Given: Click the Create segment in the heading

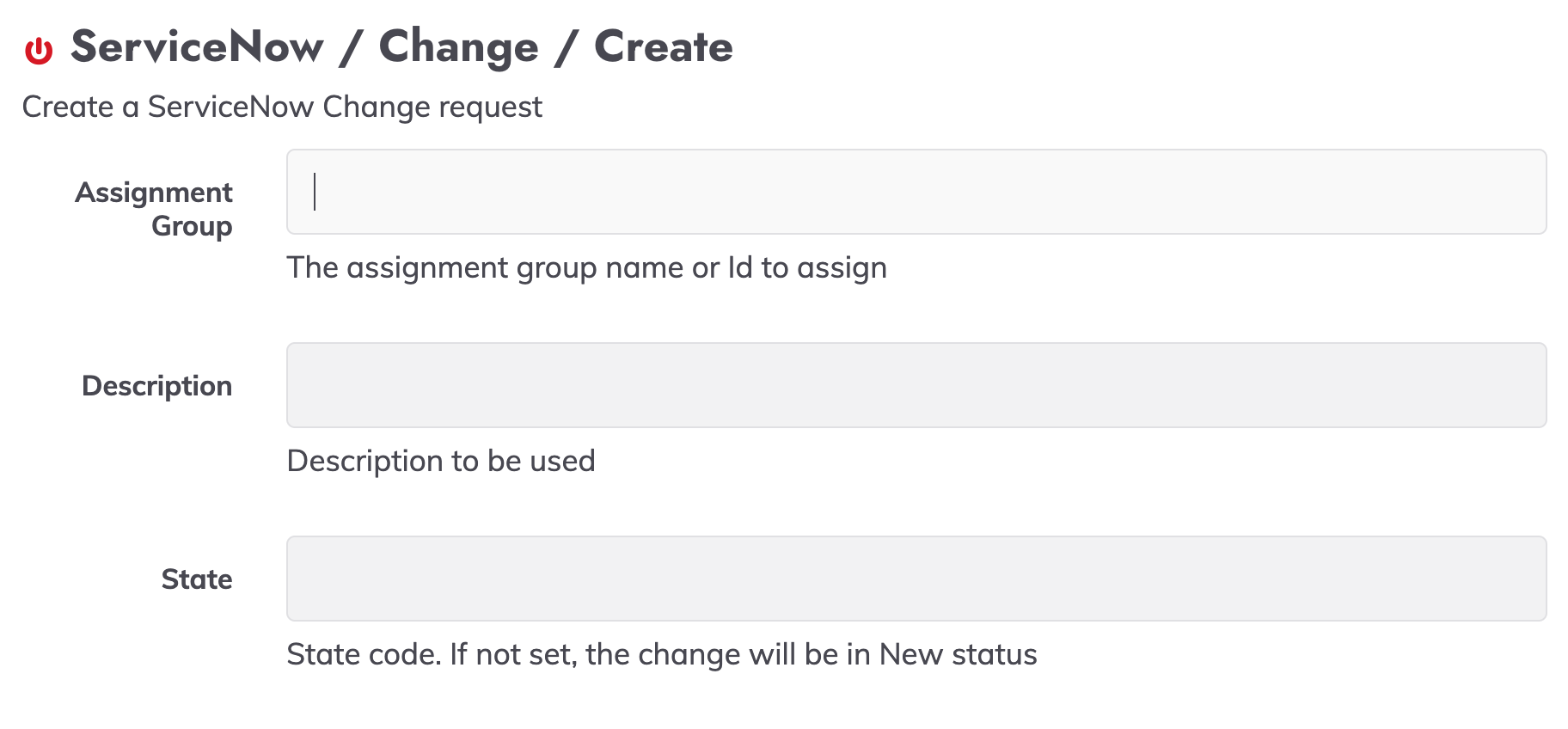Looking at the screenshot, I should pyautogui.click(x=664, y=46).
